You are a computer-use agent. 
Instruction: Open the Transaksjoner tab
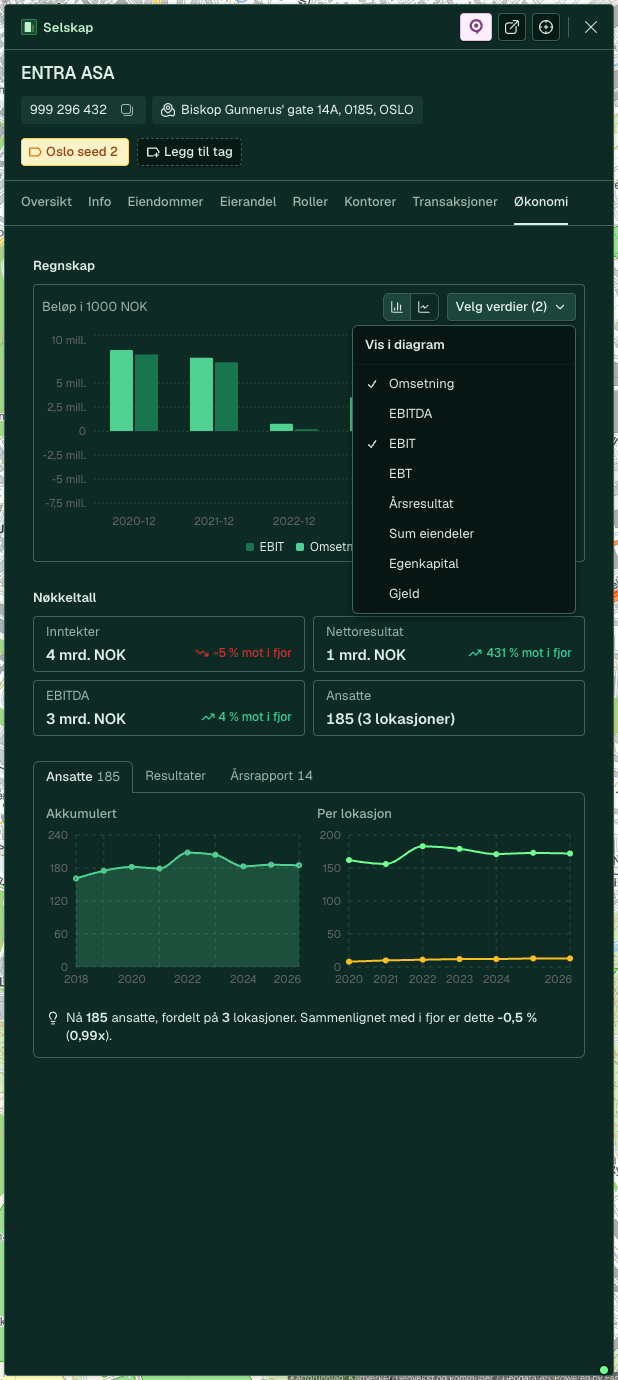(455, 202)
